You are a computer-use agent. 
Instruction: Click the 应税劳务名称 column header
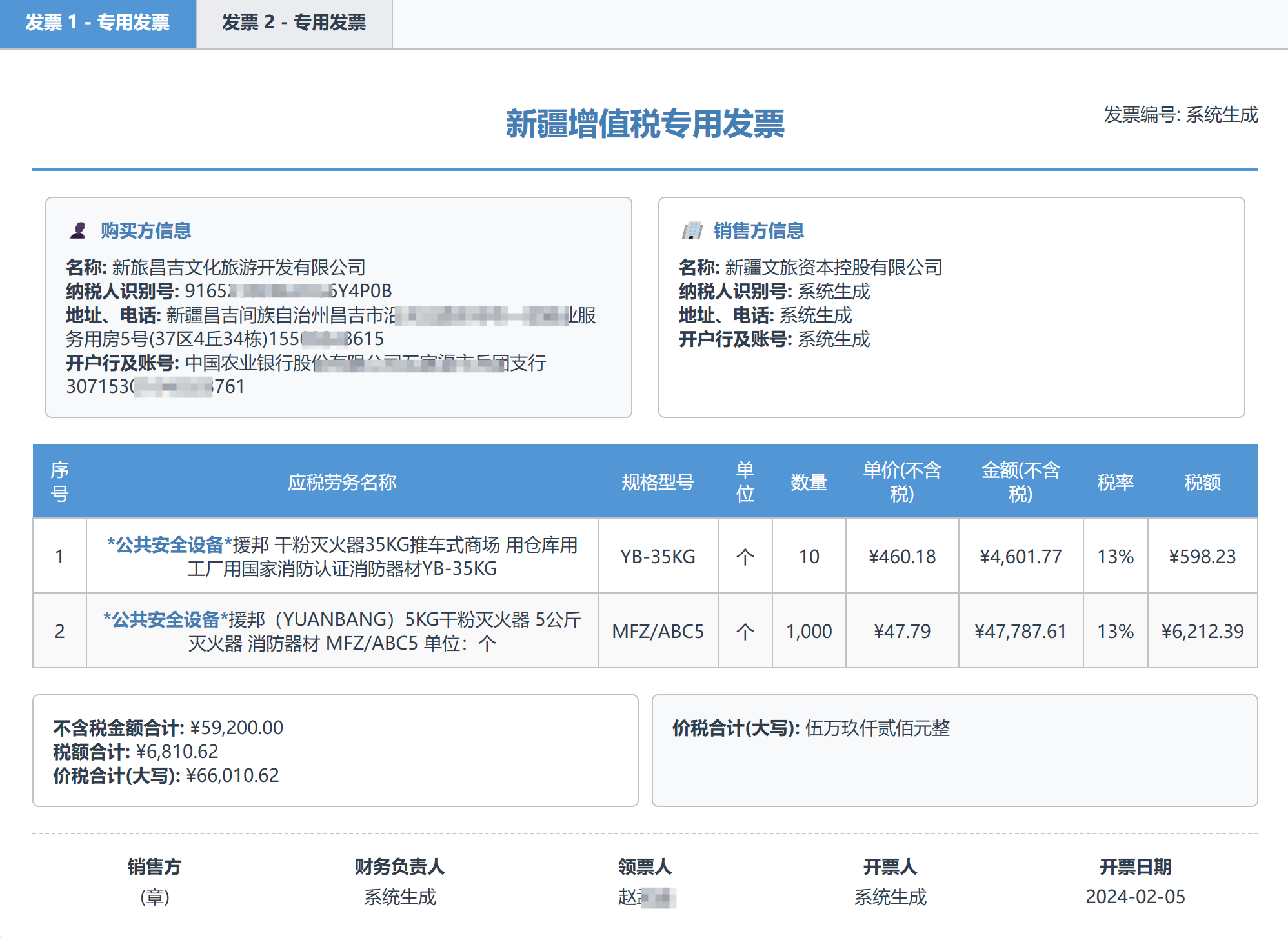(x=342, y=482)
